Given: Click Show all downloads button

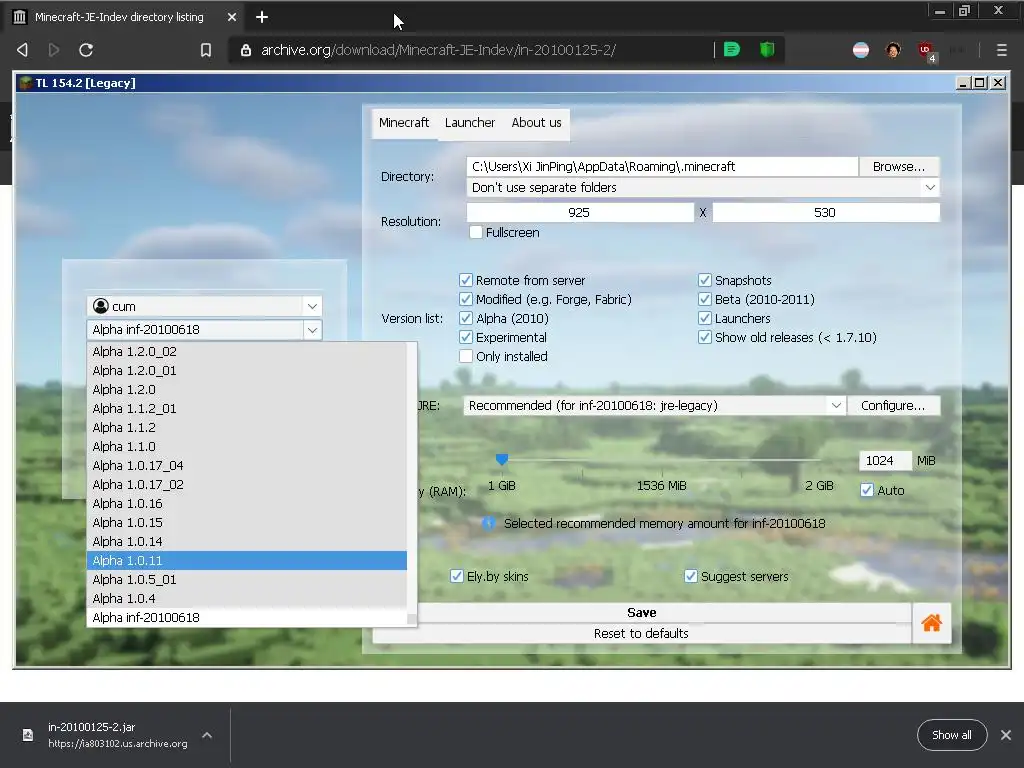Looking at the screenshot, I should coord(952,735).
